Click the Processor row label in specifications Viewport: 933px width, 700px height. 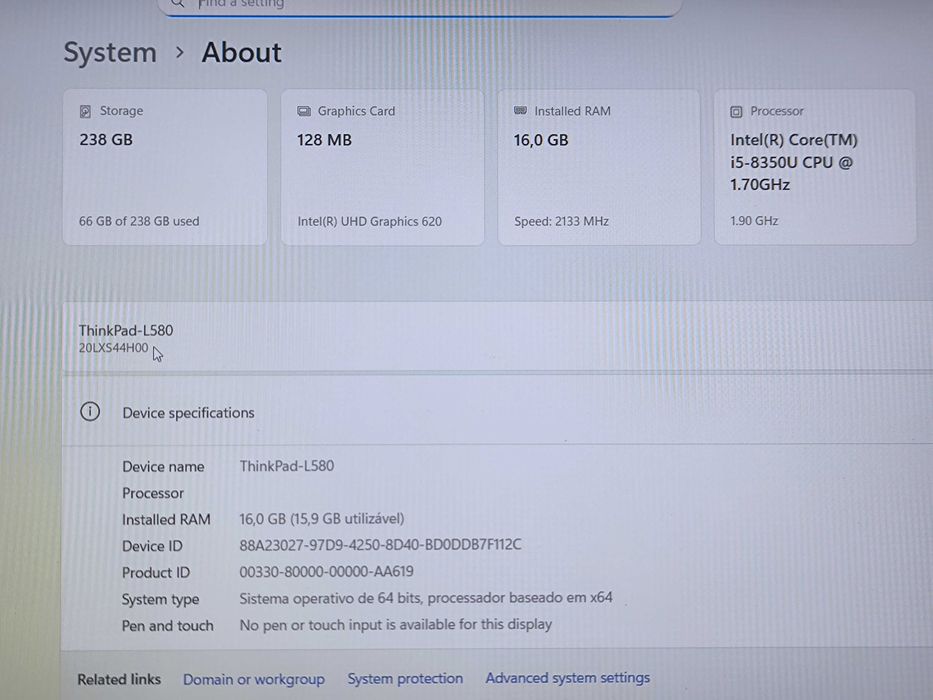point(153,493)
